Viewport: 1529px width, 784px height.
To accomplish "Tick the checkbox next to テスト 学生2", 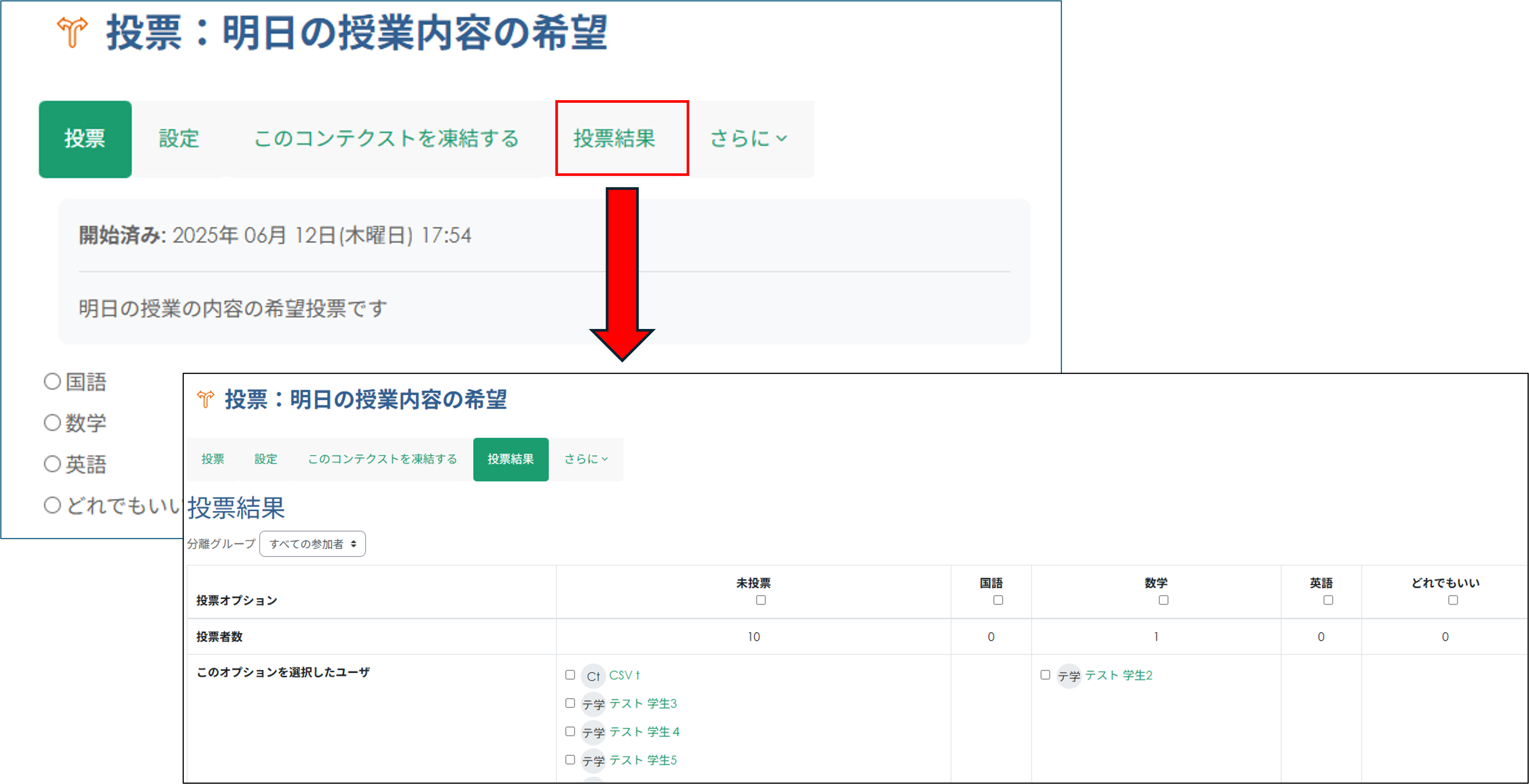I will [x=1045, y=675].
